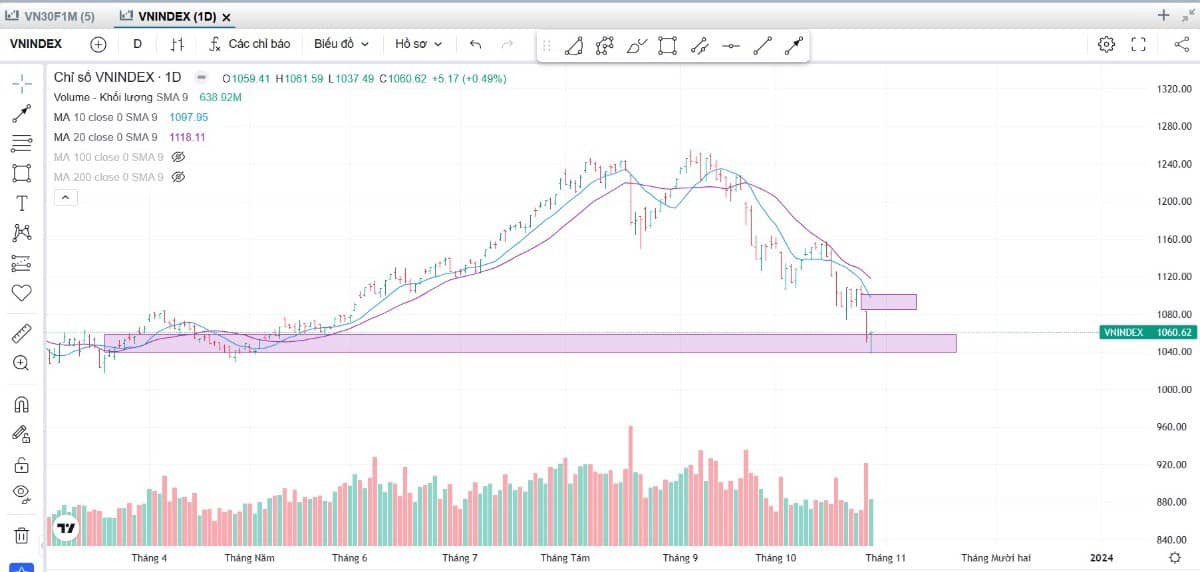Select rectangle tool in floating toolbar

point(668,45)
